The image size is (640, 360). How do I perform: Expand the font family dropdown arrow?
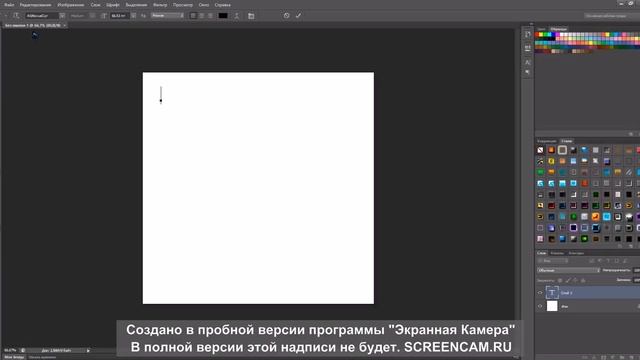click(62, 16)
